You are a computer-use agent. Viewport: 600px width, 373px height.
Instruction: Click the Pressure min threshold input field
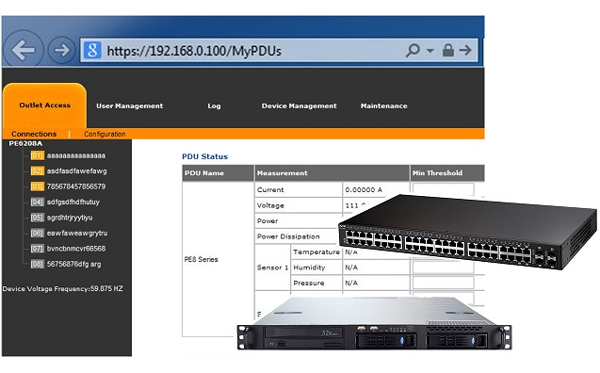tap(443, 283)
